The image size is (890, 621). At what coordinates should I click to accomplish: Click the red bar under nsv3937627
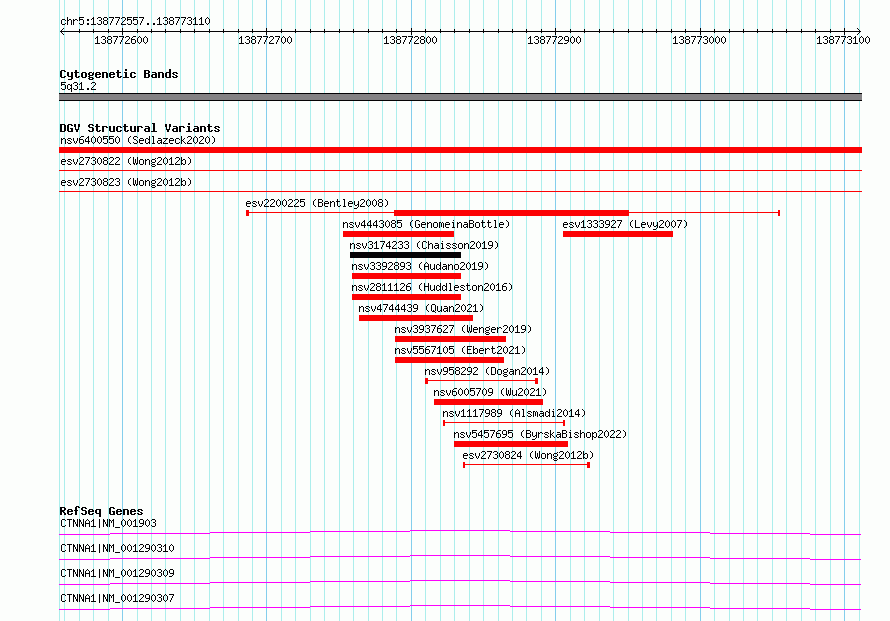451,339
